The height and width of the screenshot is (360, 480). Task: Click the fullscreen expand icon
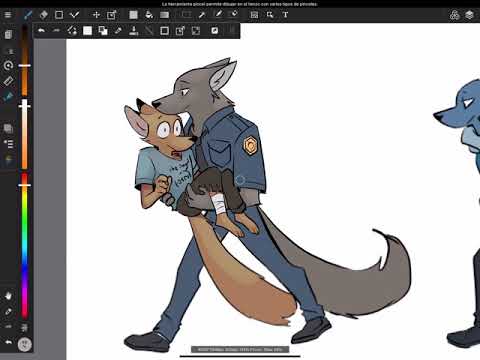(x=196, y=31)
